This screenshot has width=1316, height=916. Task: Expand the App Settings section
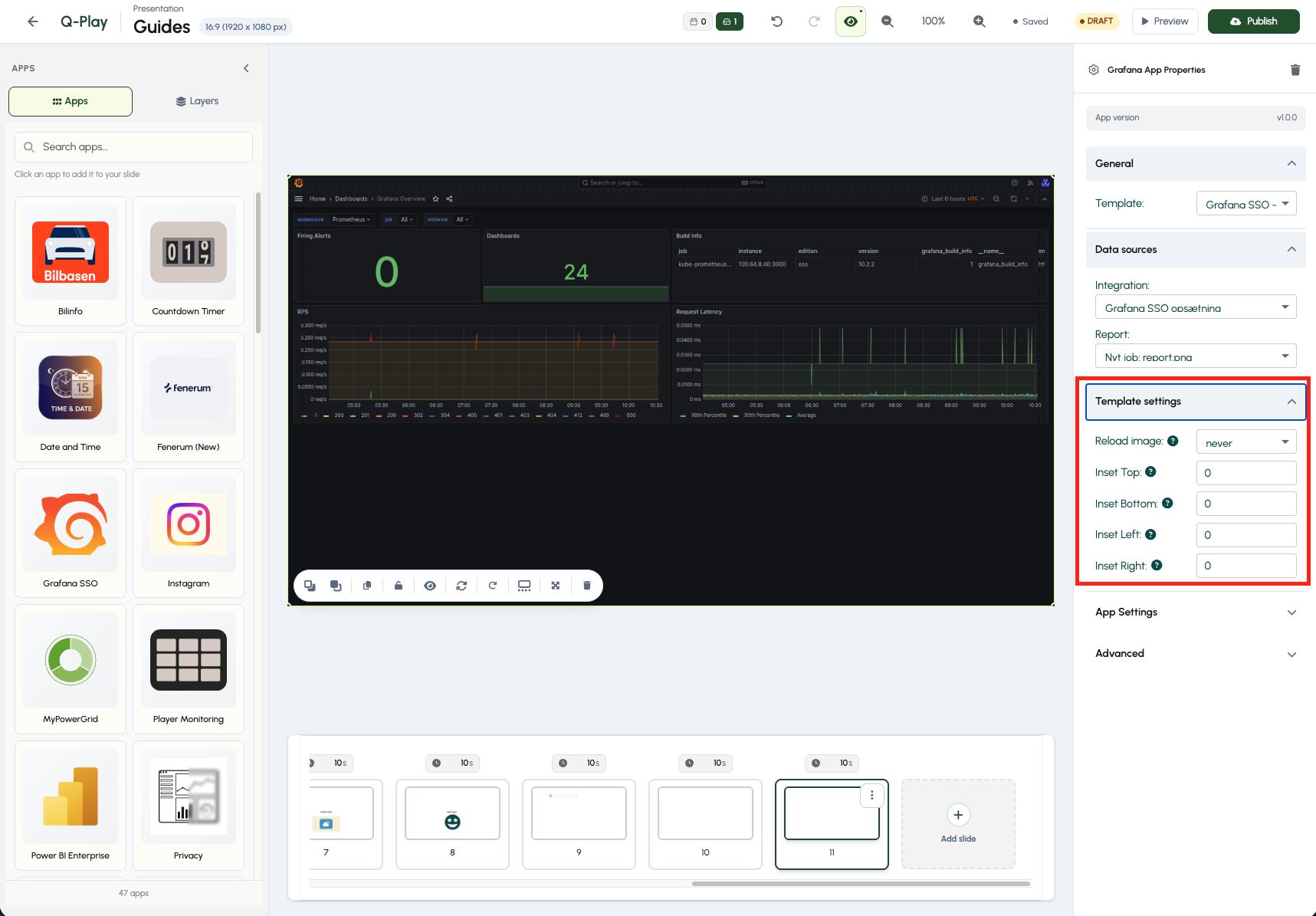click(x=1196, y=612)
